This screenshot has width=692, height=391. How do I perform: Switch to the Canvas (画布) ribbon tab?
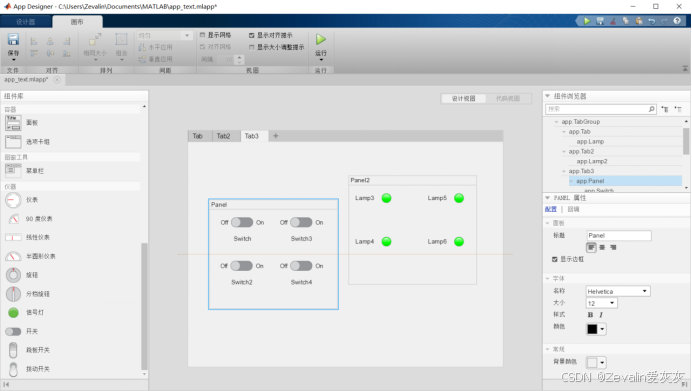pyautogui.click(x=77, y=22)
